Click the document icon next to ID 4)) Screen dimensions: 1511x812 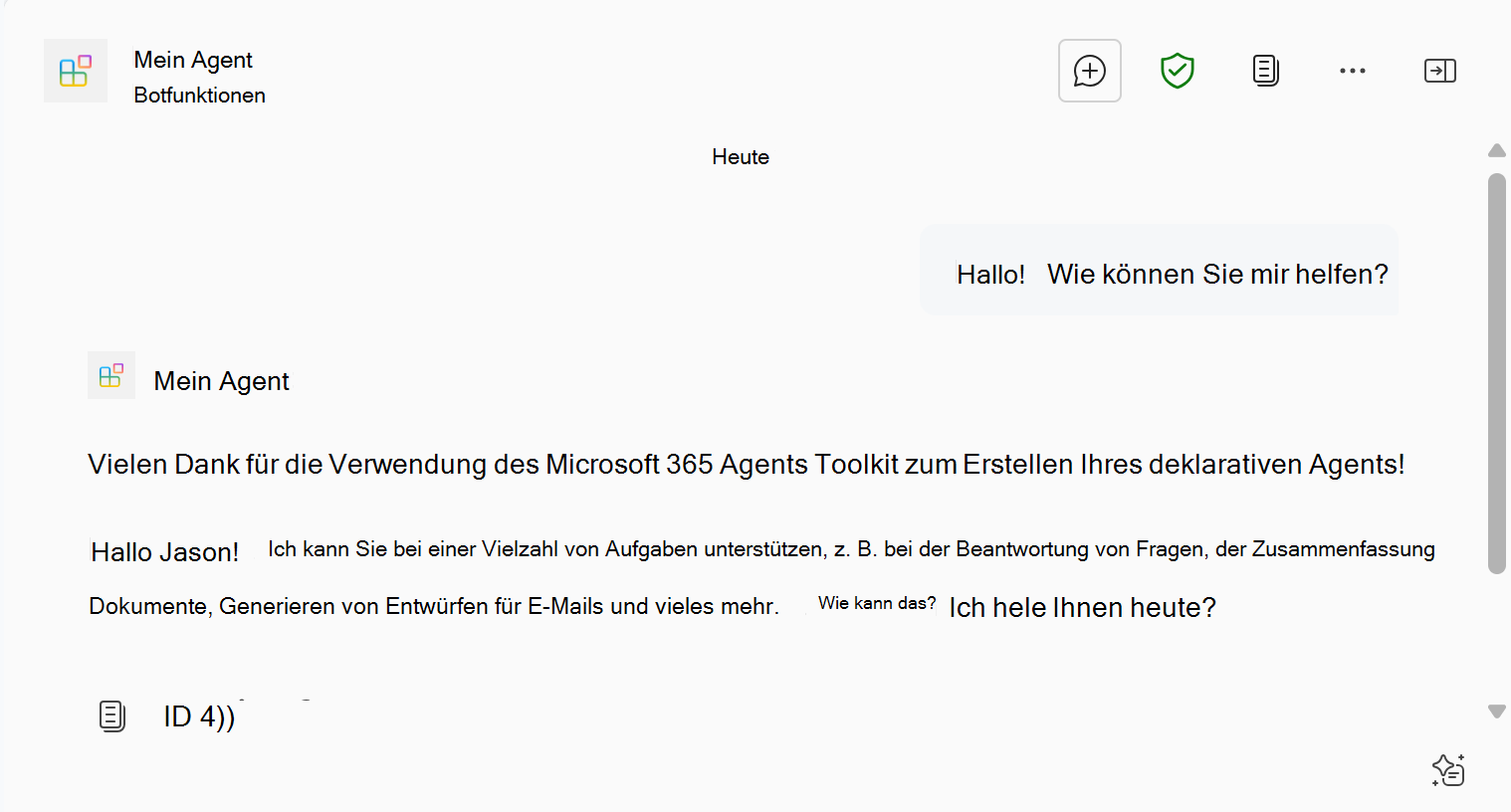111,715
